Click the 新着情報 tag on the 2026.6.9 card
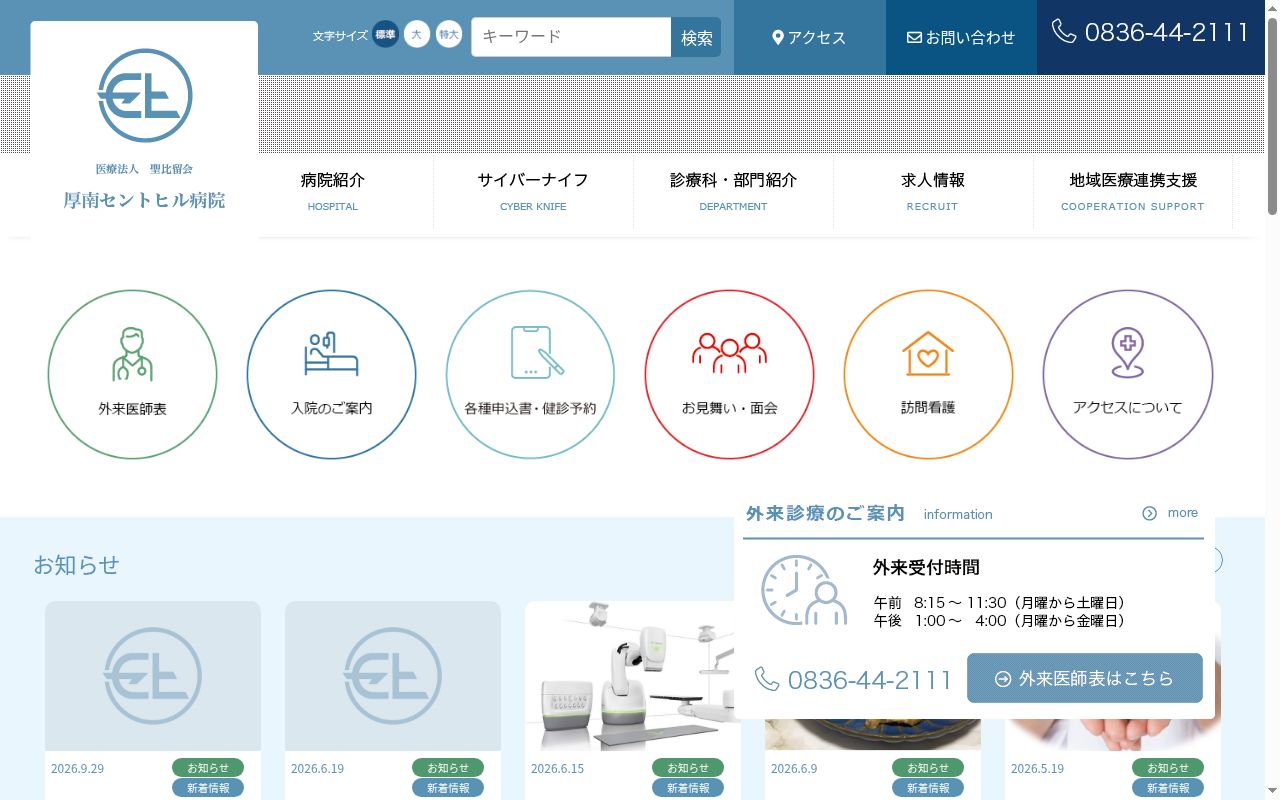 tap(928, 788)
